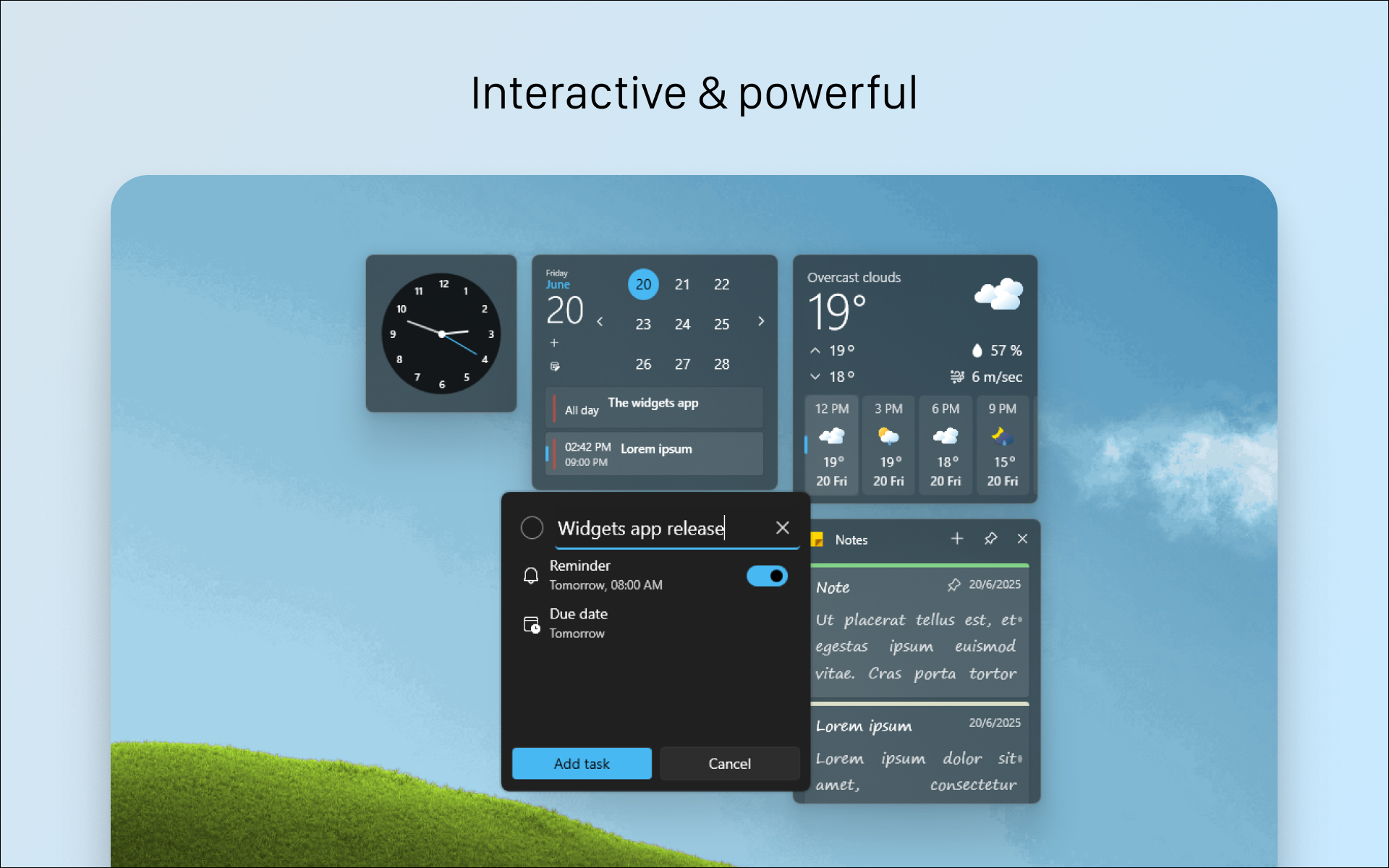Create a new note with the plus icon

click(957, 538)
